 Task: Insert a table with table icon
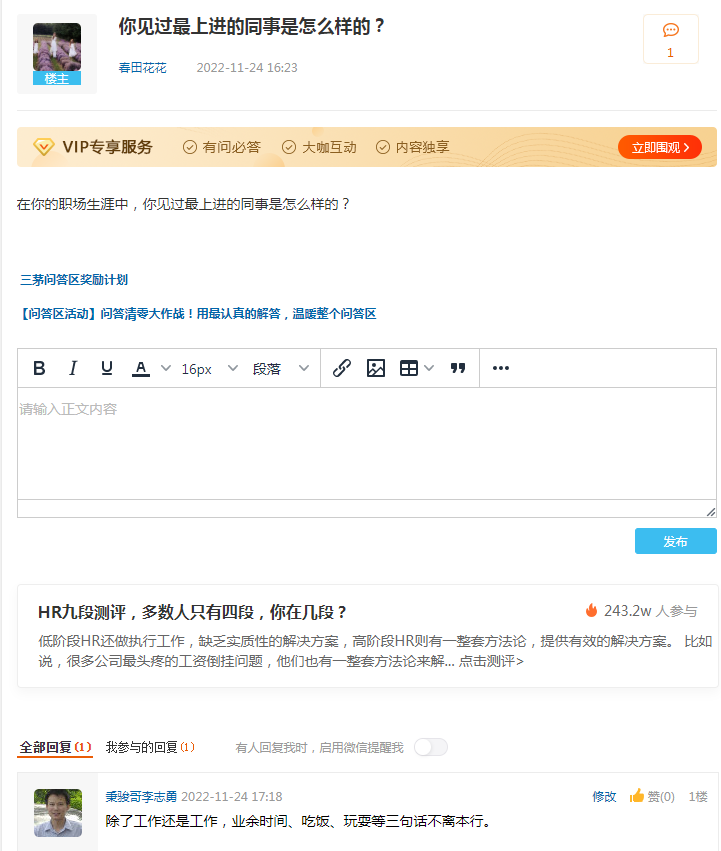(x=409, y=369)
